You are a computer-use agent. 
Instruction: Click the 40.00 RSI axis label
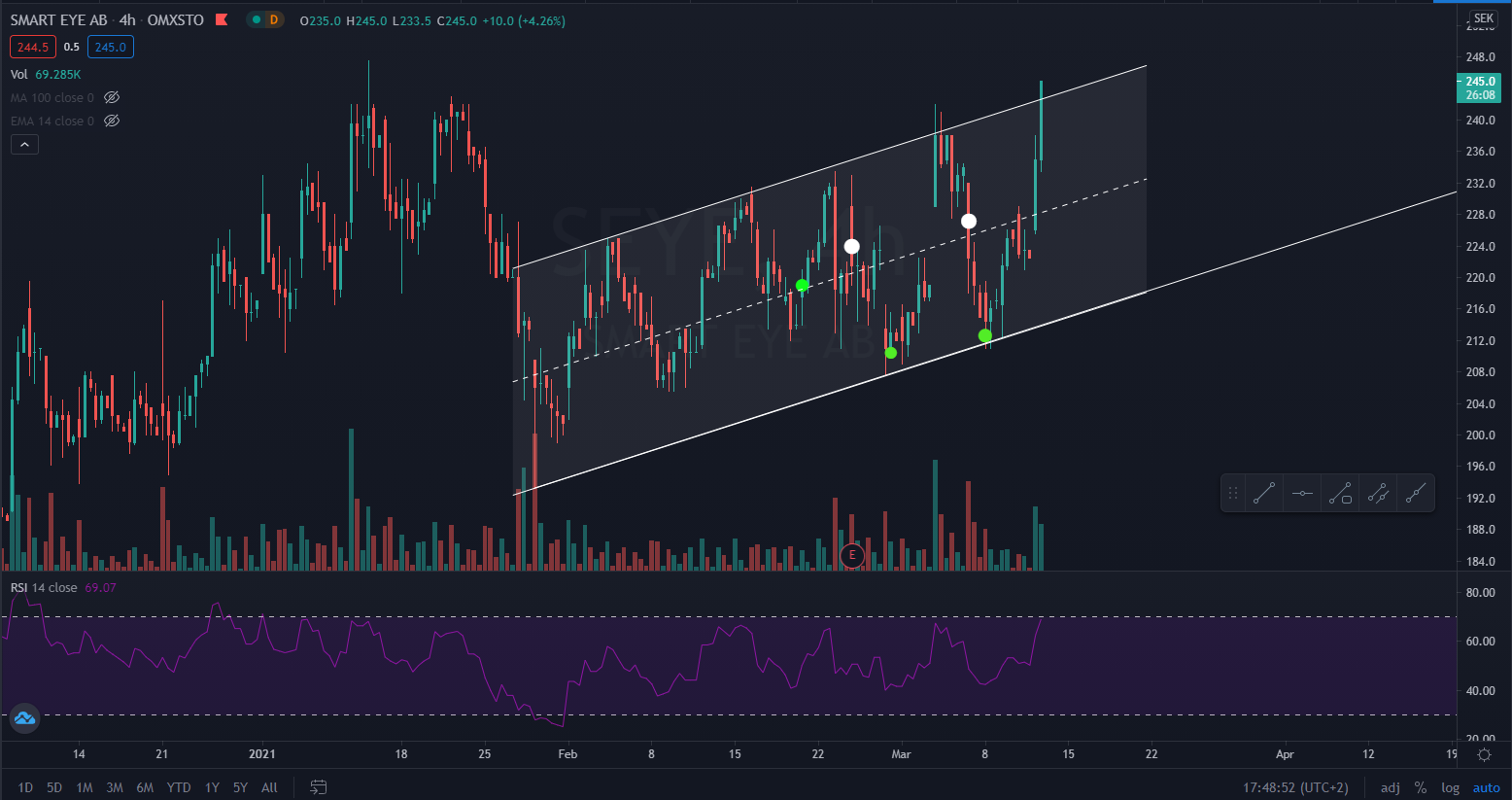tap(1480, 690)
